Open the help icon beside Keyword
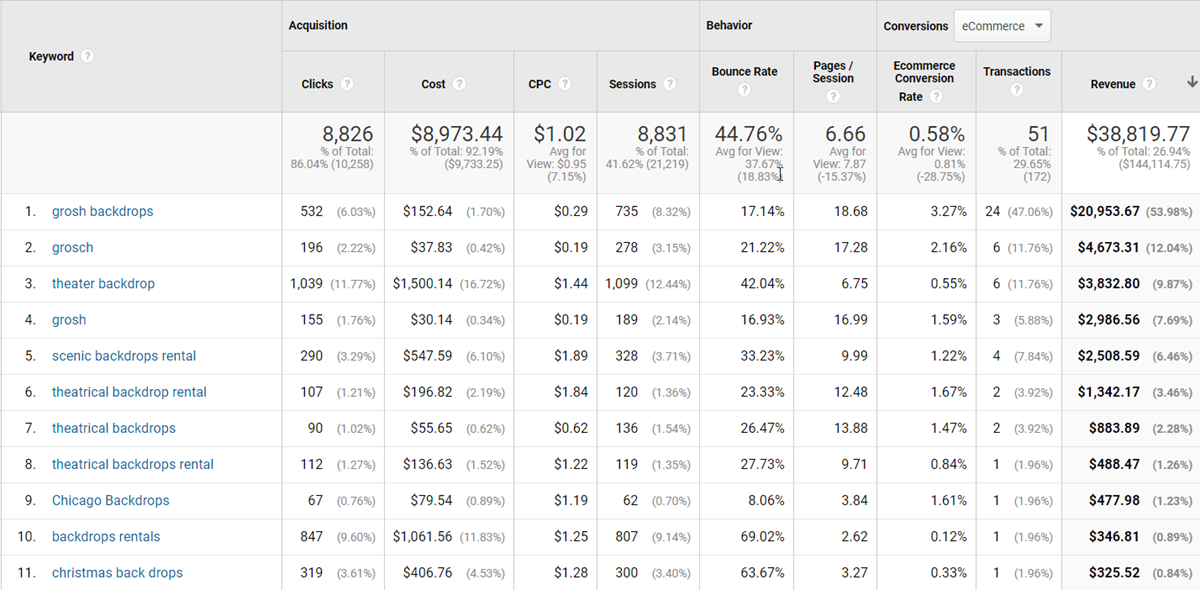Screen dimensions: 1200x590 (88, 56)
